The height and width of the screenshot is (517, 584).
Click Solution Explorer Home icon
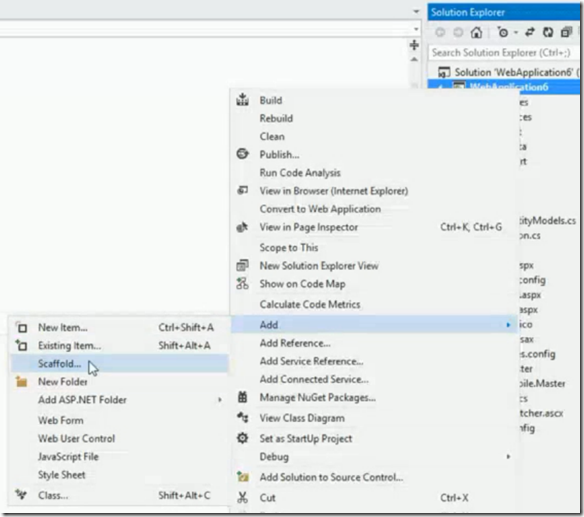click(476, 32)
